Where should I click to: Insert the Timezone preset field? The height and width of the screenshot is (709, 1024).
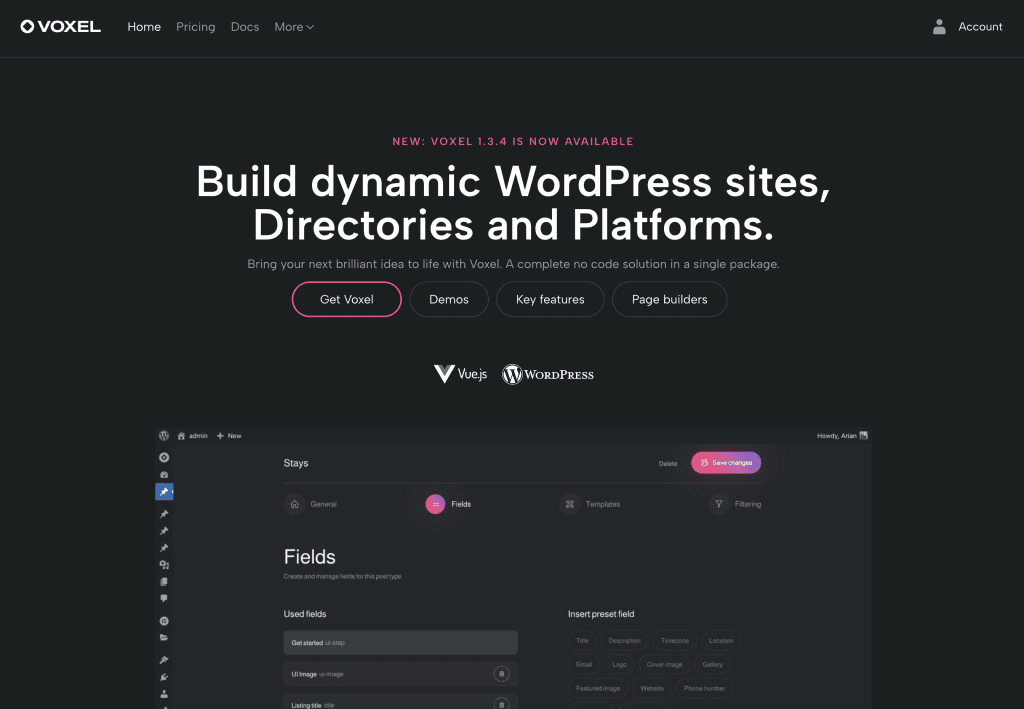(675, 640)
